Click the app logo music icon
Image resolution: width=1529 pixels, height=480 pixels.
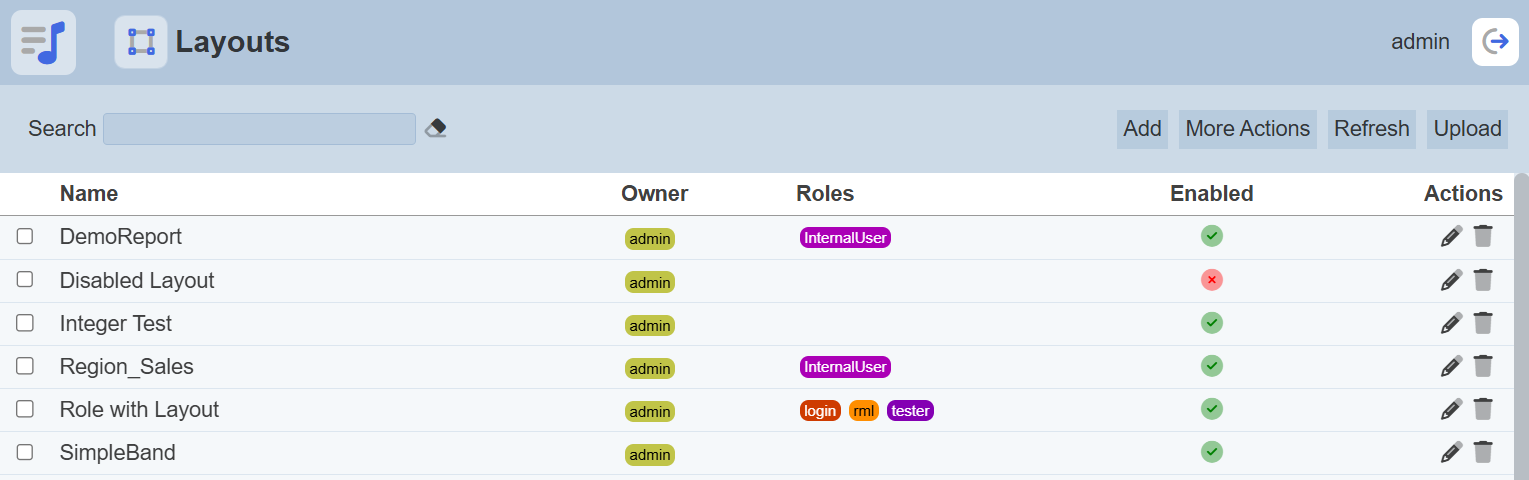[x=43, y=42]
